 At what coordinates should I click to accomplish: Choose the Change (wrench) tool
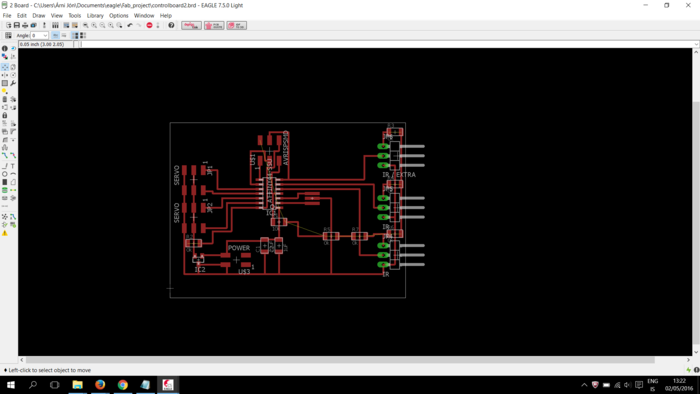[13, 83]
